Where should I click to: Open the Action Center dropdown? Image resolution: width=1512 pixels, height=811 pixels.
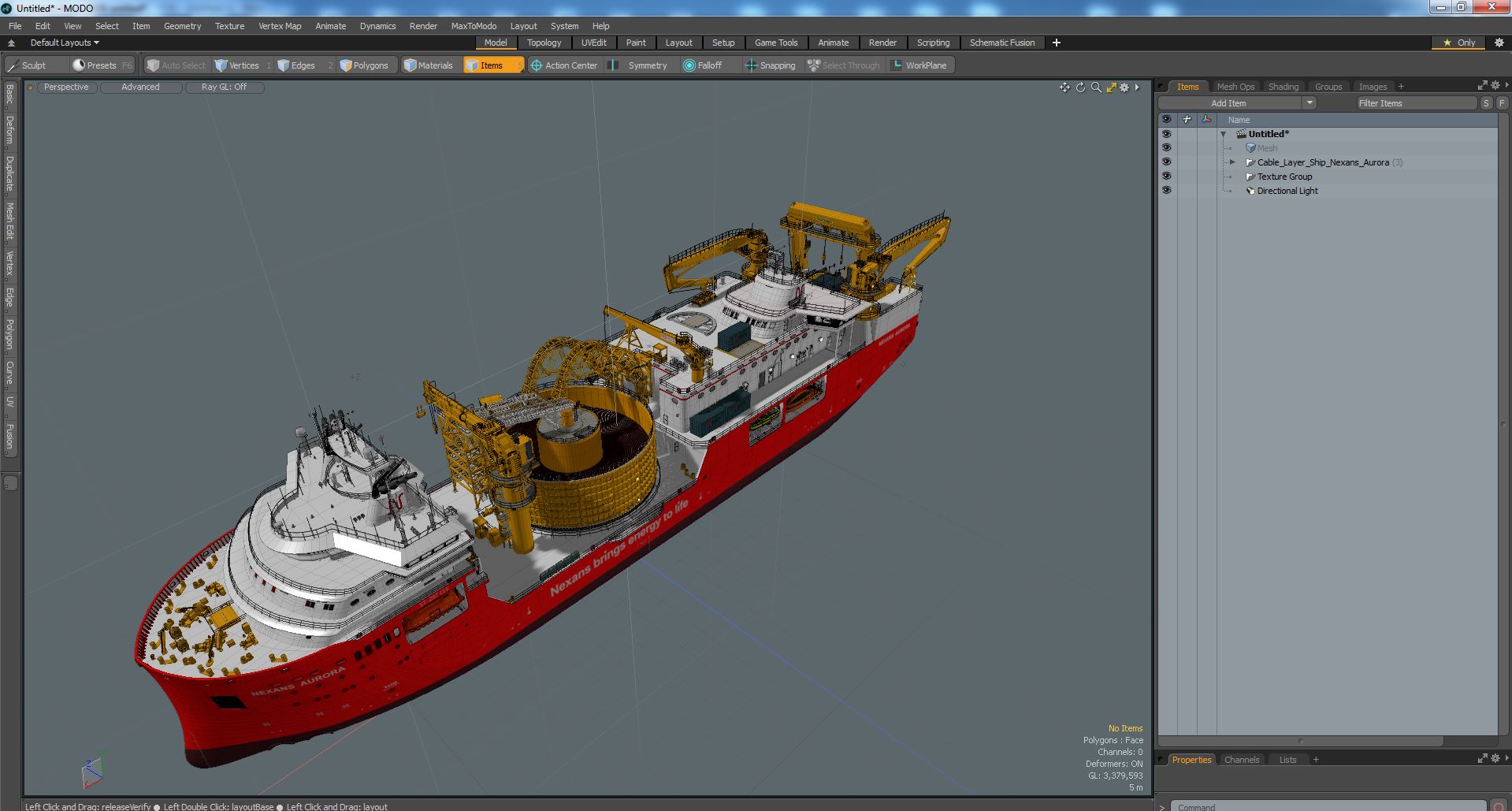pyautogui.click(x=564, y=65)
